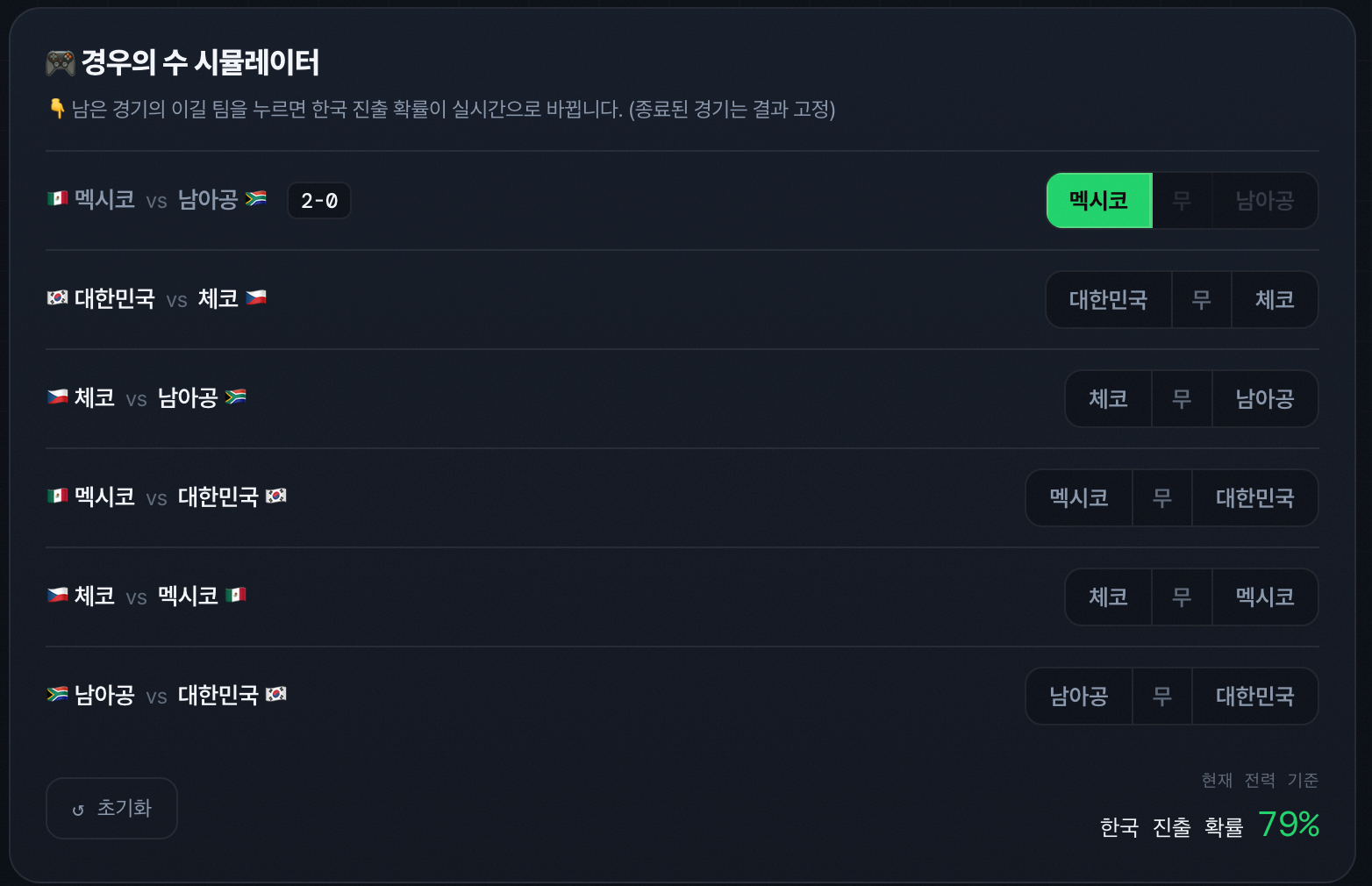Select 멕시코 win in 멕시코 vs 대한민국
The height and width of the screenshot is (886, 1372).
[1079, 498]
